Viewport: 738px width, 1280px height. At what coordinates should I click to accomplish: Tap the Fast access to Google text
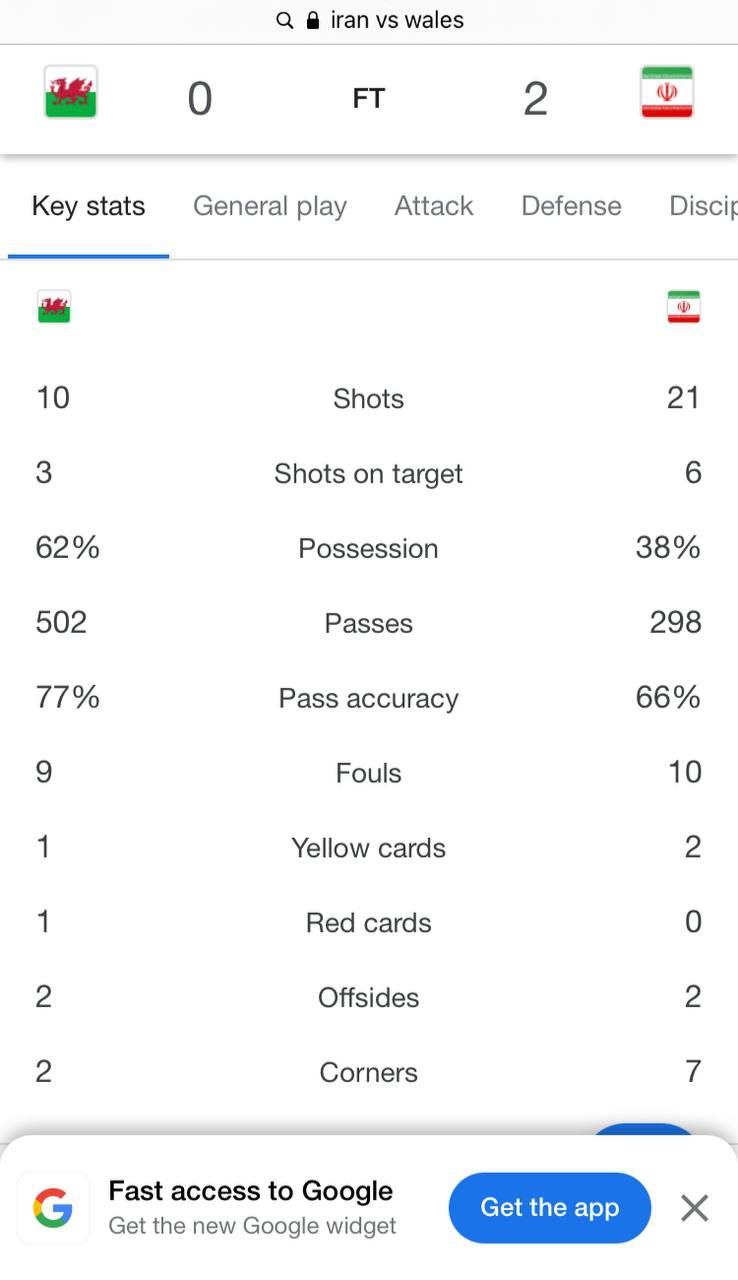251,1191
